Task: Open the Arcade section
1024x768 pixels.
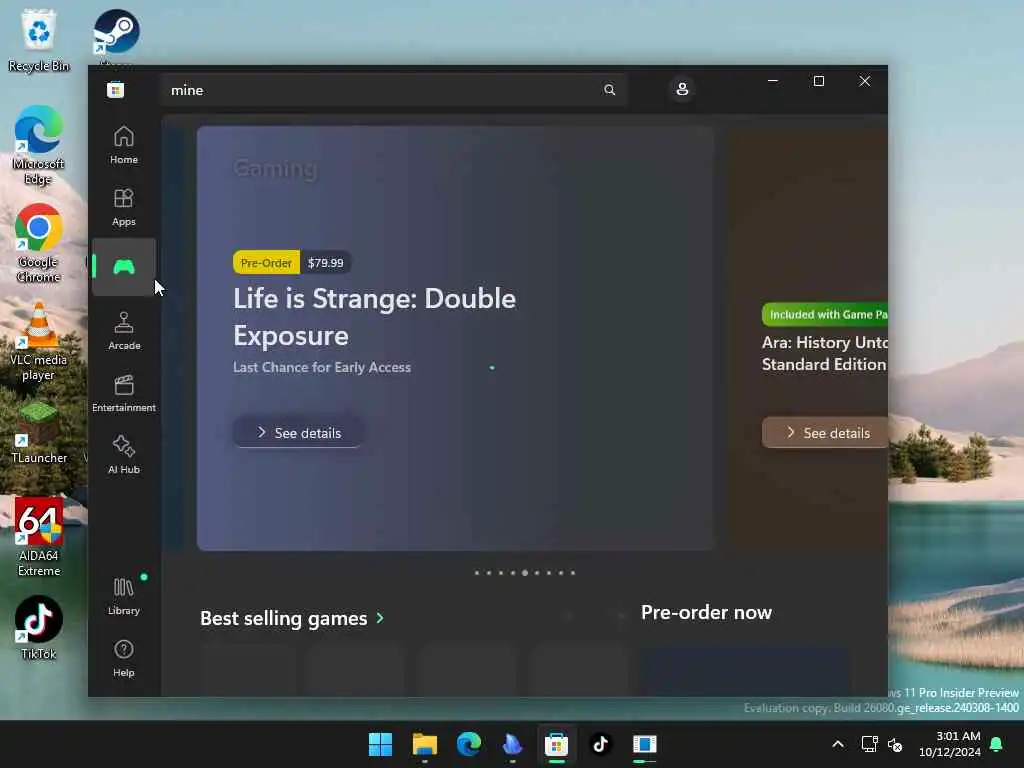Action: (123, 331)
